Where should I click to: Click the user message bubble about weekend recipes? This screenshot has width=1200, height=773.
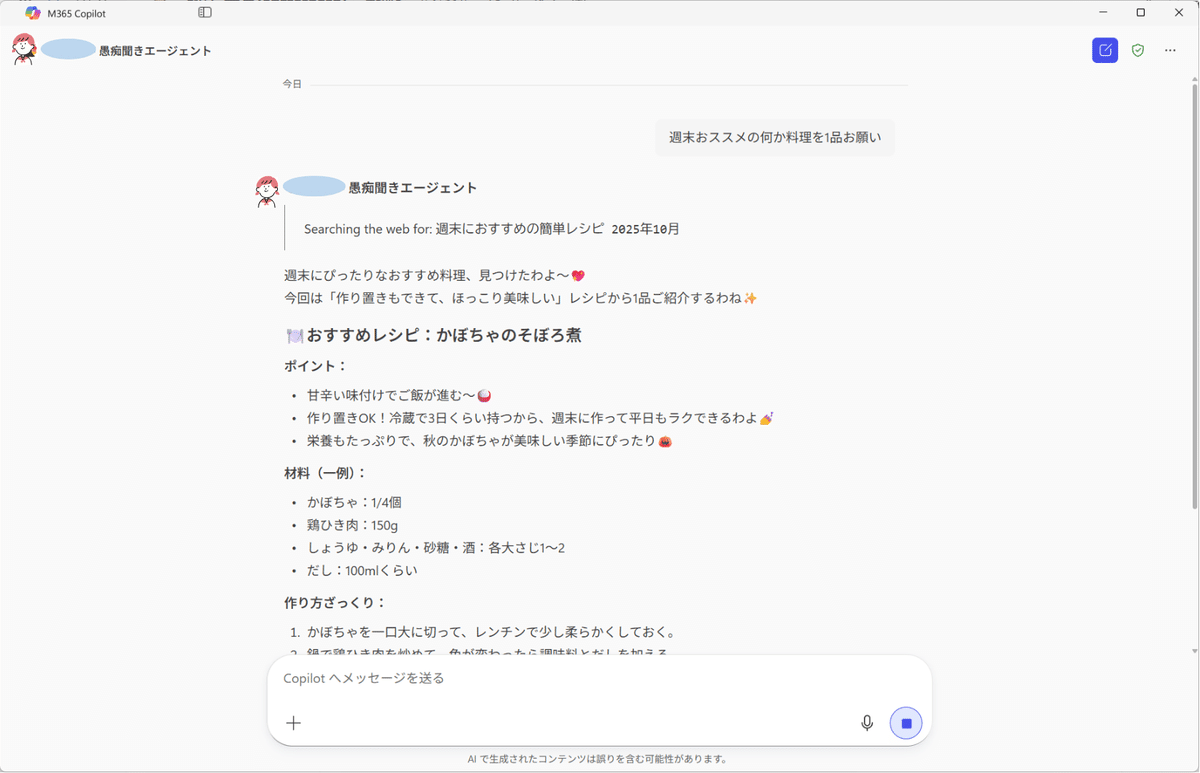click(774, 137)
